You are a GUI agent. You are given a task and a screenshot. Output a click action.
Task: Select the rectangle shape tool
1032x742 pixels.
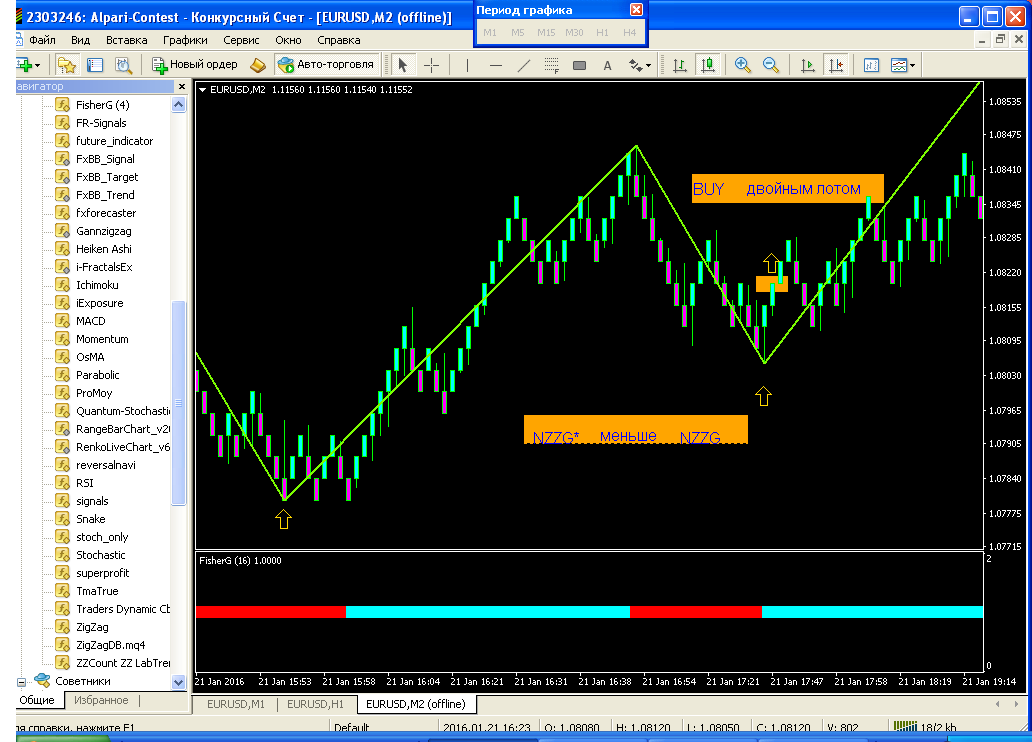579,65
